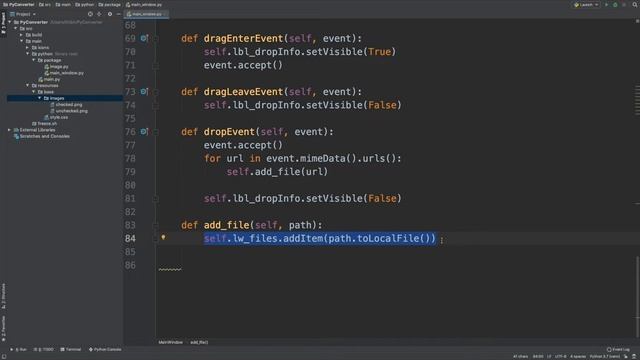The image size is (640, 360).
Task: Collapse the src folder
Action: pyautogui.click(x=16, y=29)
